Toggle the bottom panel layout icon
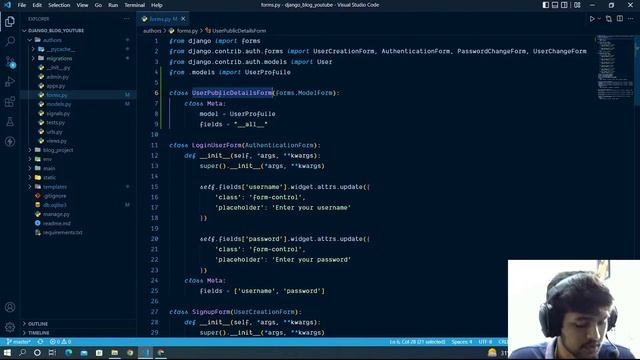The width and height of the screenshot is (640, 360). 555,5
